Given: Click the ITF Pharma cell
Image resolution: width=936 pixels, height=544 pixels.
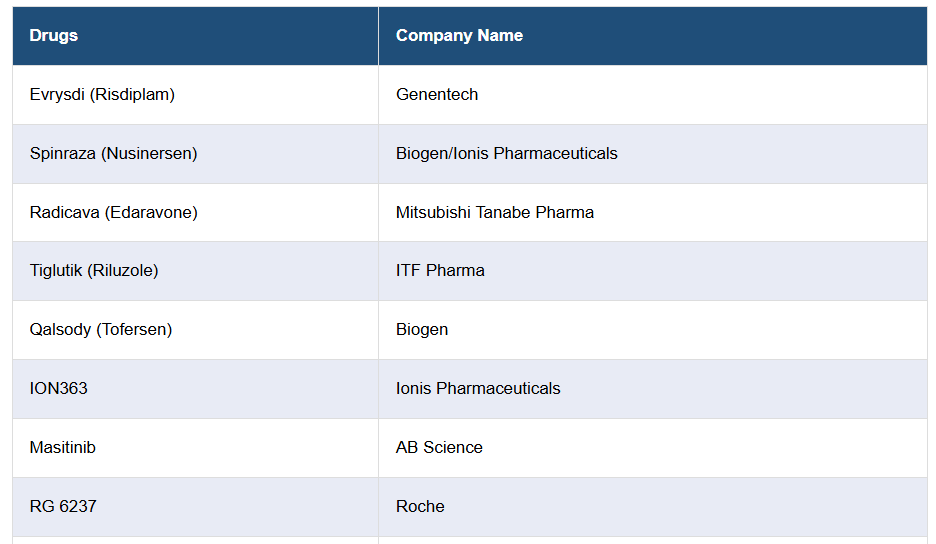Looking at the screenshot, I should coord(440,270).
